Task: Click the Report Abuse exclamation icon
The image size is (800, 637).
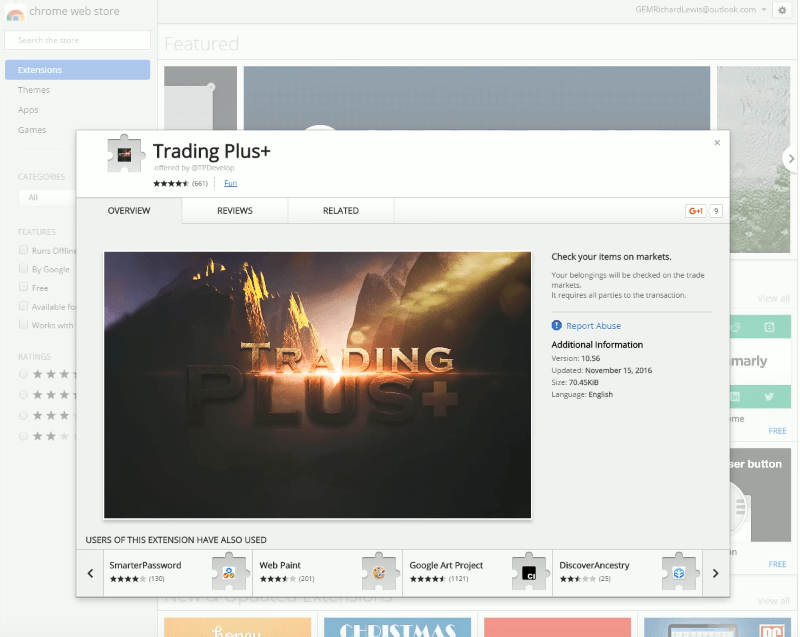Action: tap(557, 325)
